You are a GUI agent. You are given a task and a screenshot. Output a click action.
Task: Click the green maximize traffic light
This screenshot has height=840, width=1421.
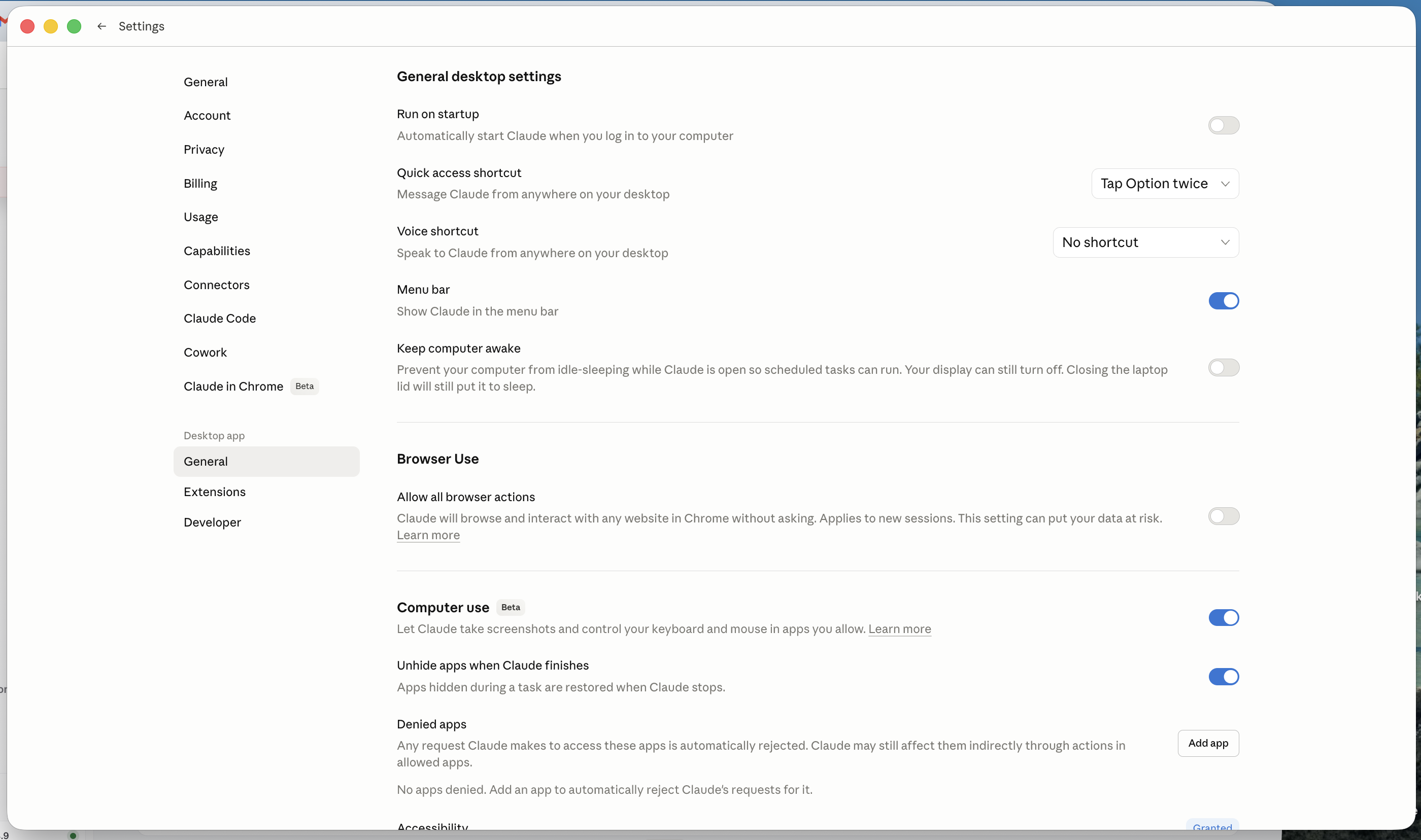click(74, 26)
